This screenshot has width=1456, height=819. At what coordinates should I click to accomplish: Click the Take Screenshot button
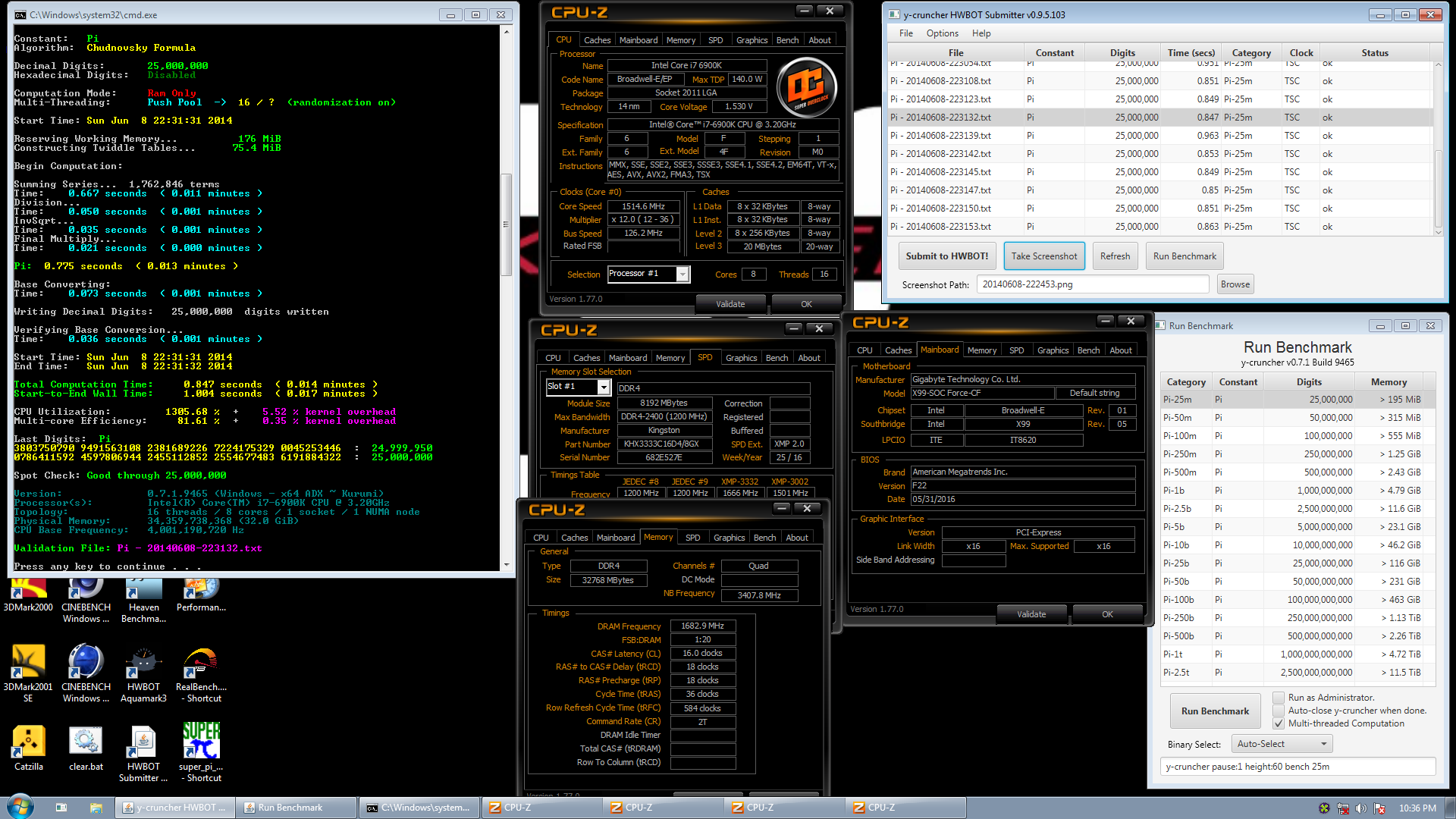tap(1043, 256)
